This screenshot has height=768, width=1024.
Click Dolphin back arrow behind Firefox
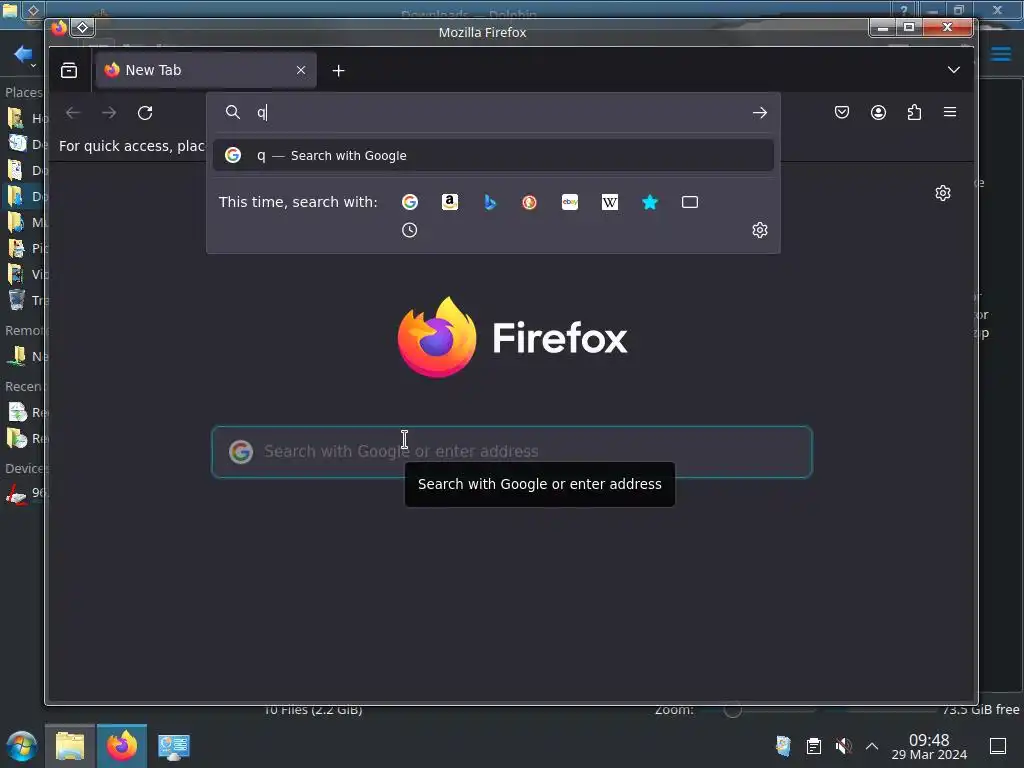[23, 54]
